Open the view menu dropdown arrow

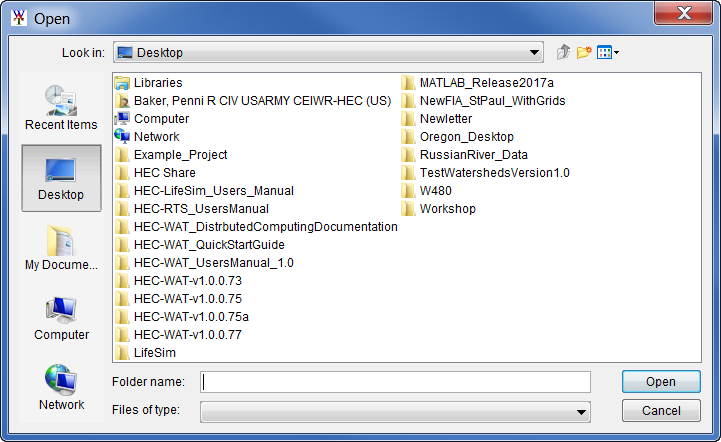click(617, 52)
